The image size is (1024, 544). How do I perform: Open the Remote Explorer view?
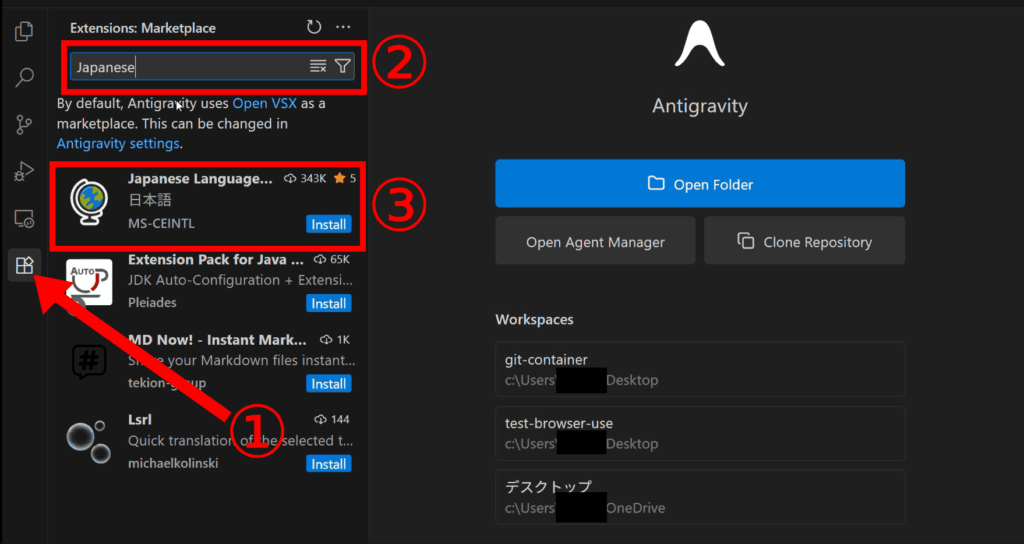(24, 218)
